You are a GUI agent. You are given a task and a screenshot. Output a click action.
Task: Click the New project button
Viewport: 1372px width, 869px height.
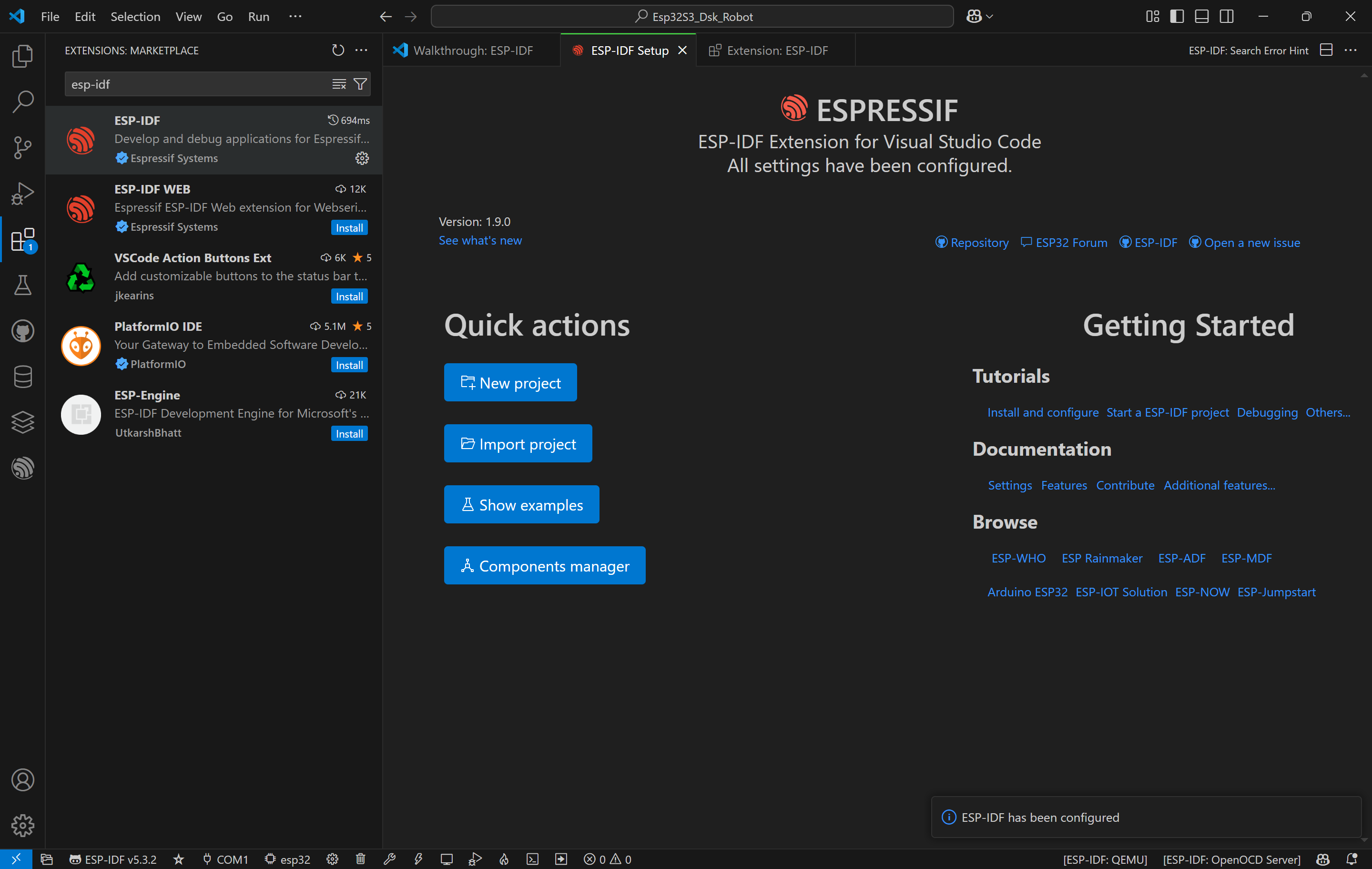tap(510, 382)
